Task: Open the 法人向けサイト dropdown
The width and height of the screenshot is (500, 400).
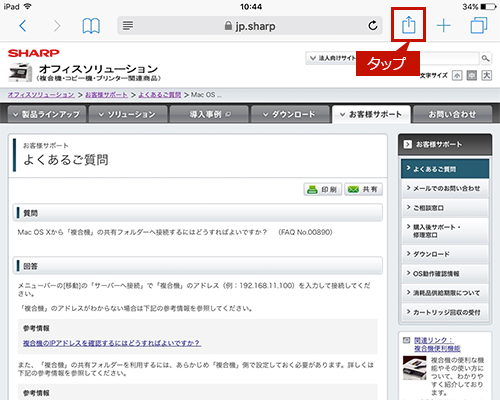Action: [x=331, y=58]
